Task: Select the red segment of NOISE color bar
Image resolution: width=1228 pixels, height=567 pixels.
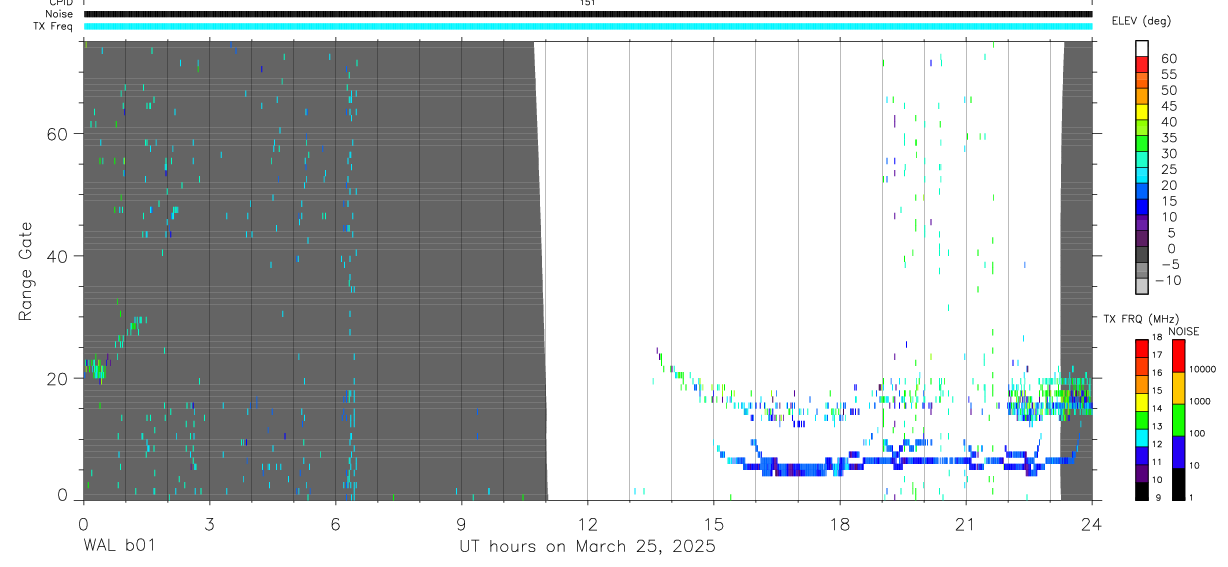Action: pyautogui.click(x=1179, y=356)
